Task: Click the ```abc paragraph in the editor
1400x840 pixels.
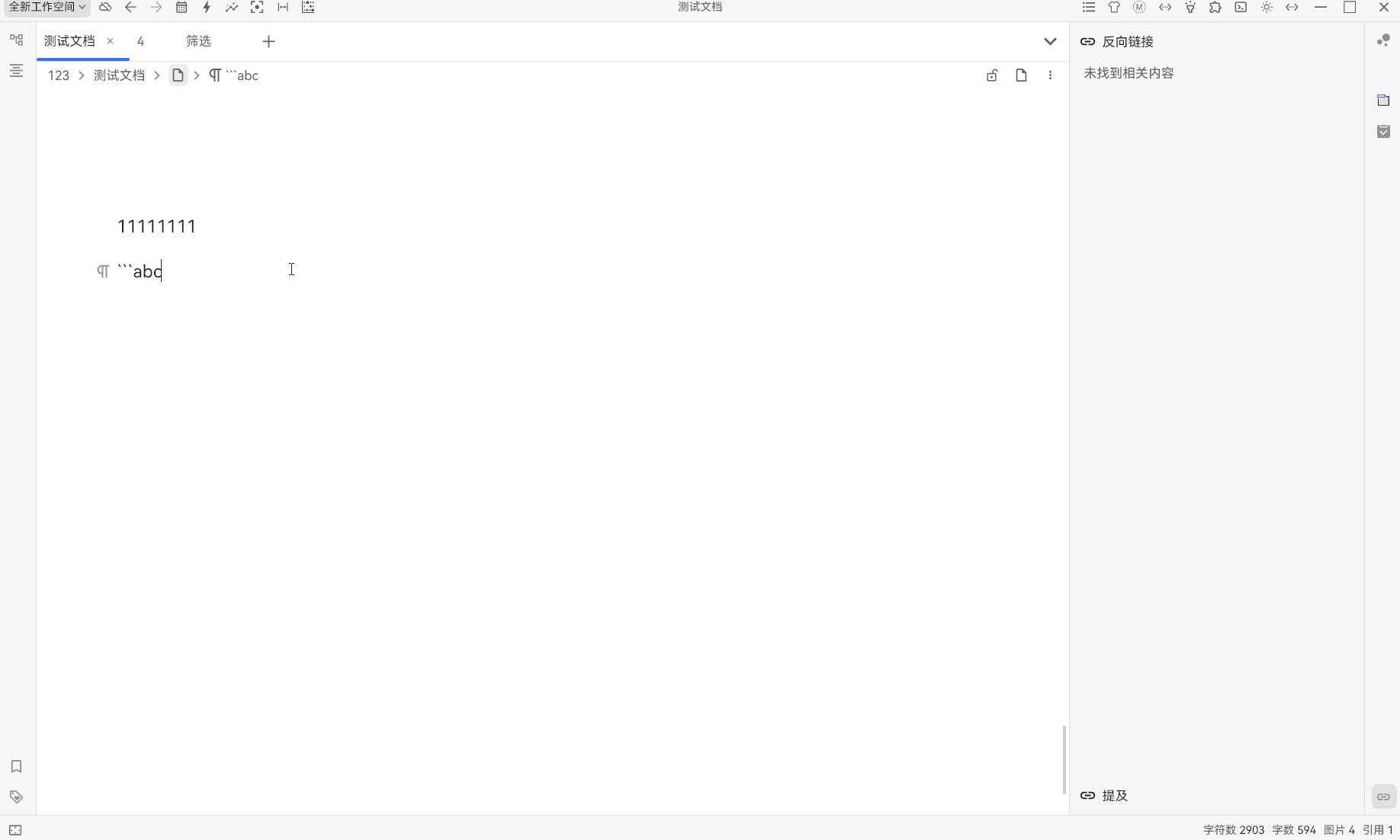Action: [x=140, y=271]
